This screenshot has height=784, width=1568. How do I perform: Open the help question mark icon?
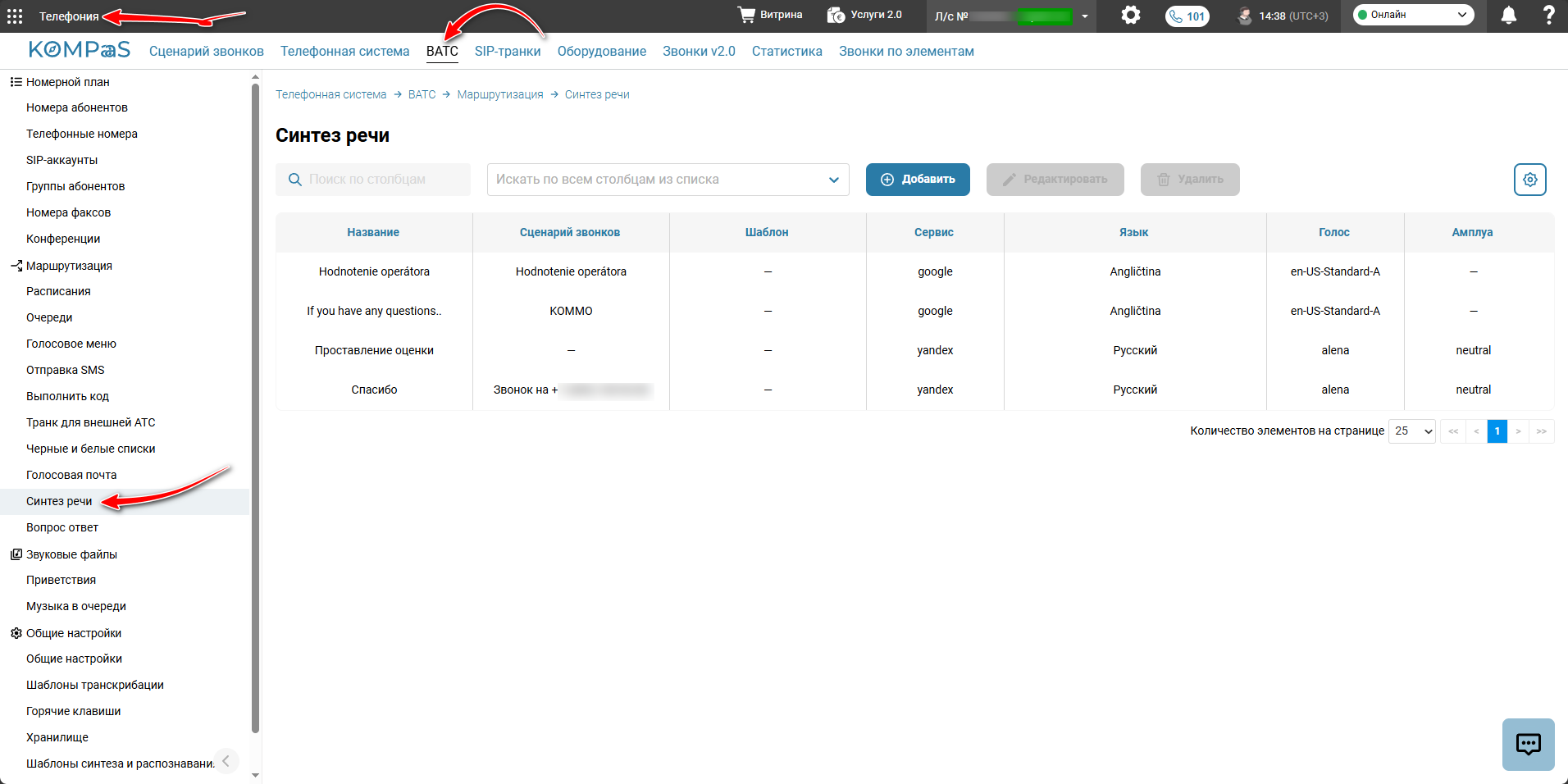point(1548,15)
